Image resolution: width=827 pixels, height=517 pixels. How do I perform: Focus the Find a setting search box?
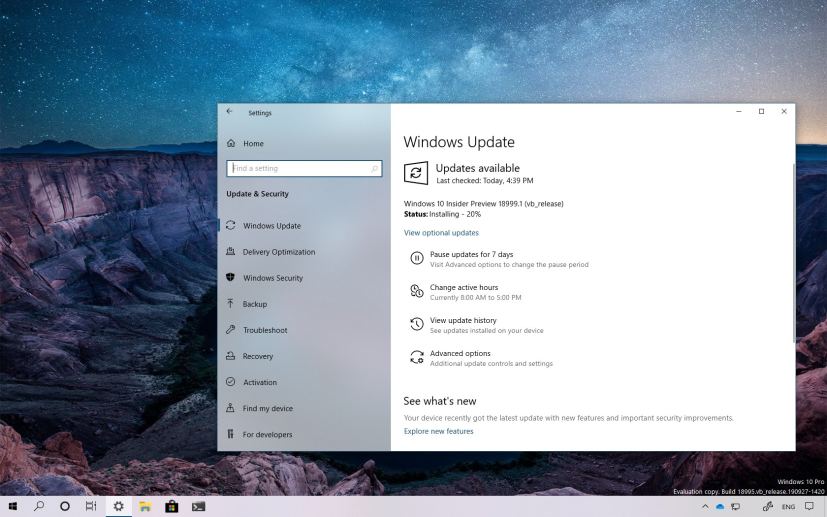point(304,168)
